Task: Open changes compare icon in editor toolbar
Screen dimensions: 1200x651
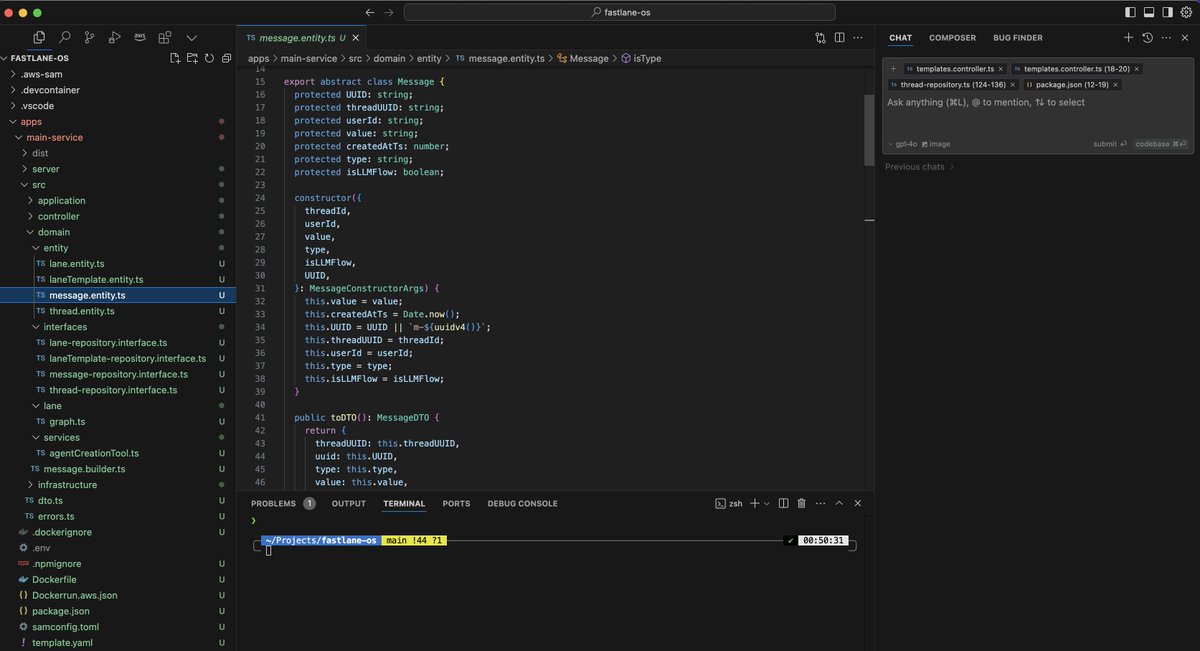Action: click(x=821, y=37)
